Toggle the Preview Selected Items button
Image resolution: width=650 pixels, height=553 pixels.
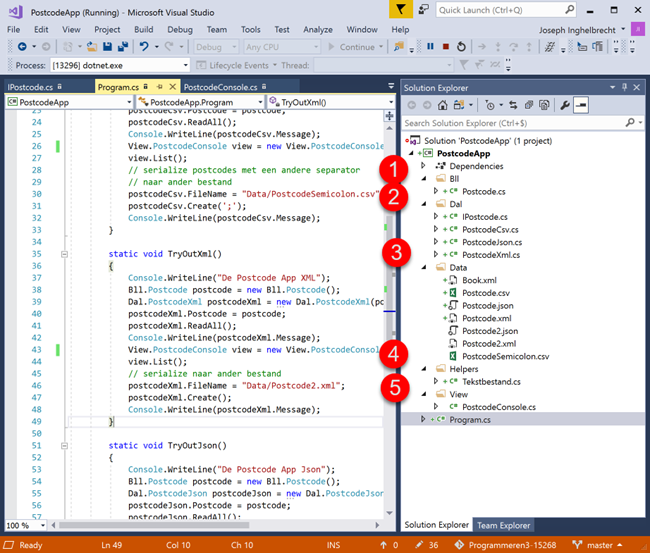(581, 105)
